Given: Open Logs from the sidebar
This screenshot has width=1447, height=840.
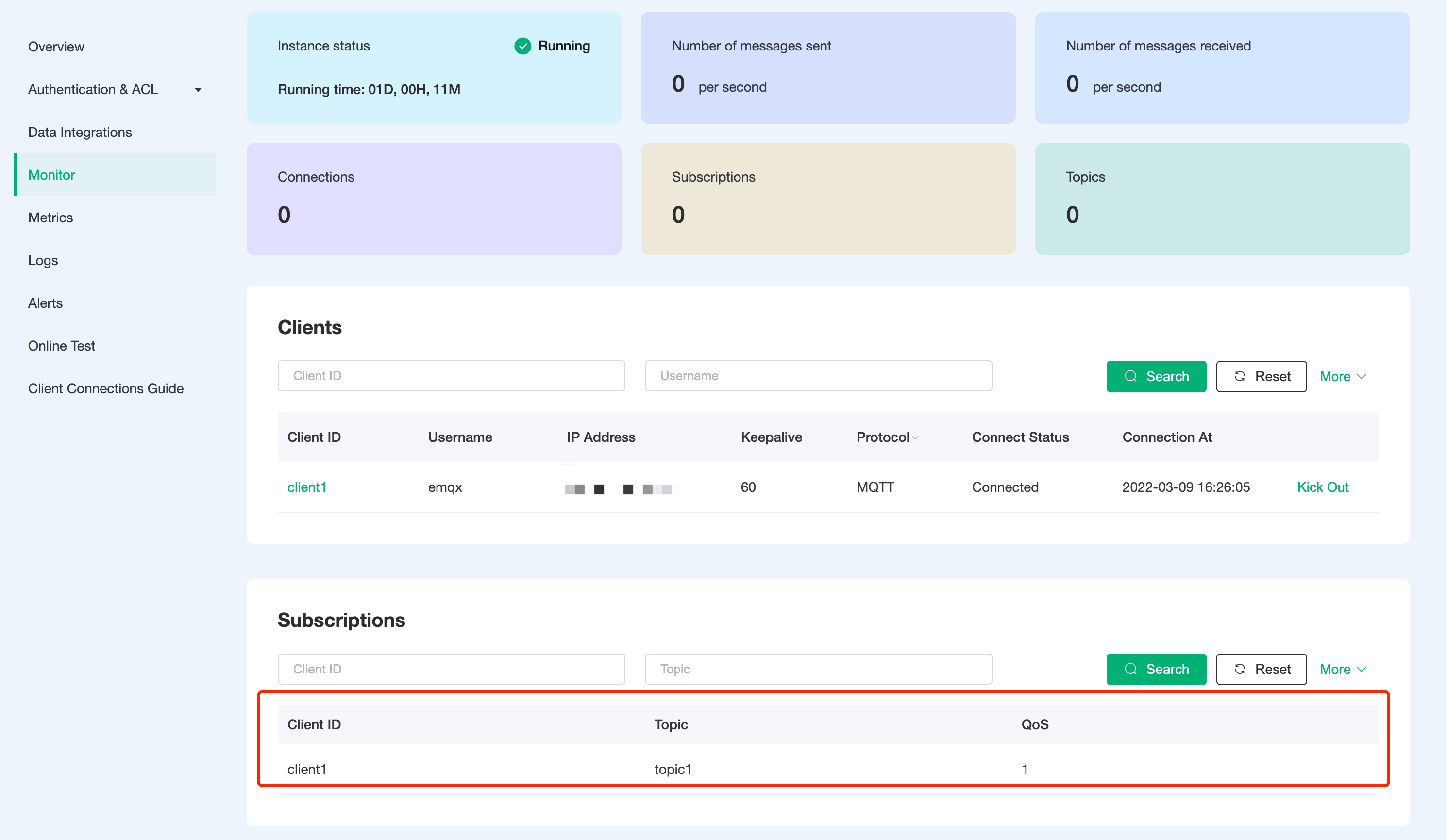Looking at the screenshot, I should point(43,260).
